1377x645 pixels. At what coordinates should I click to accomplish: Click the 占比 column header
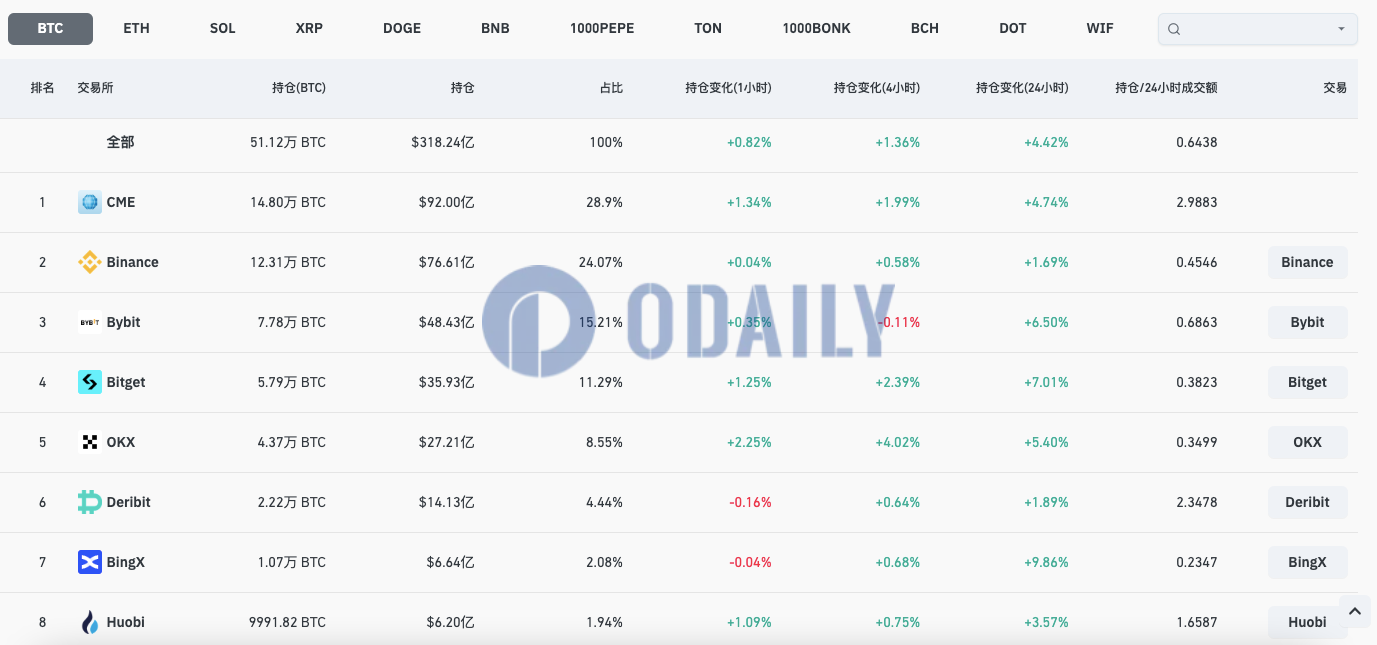(x=611, y=88)
